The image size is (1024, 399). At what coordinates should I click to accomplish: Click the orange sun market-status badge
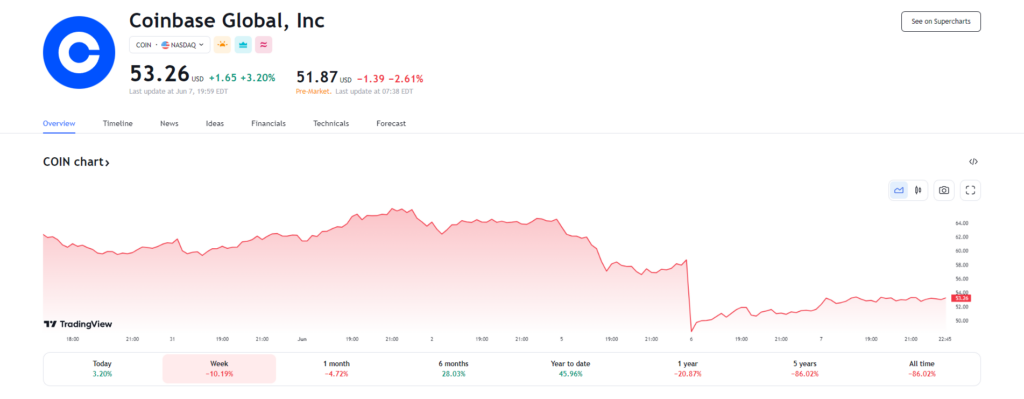pos(223,45)
